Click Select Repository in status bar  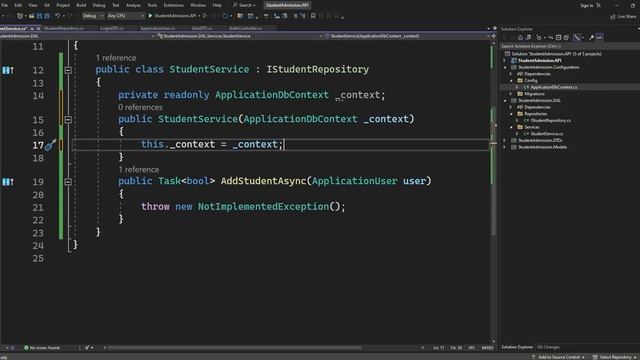point(616,357)
